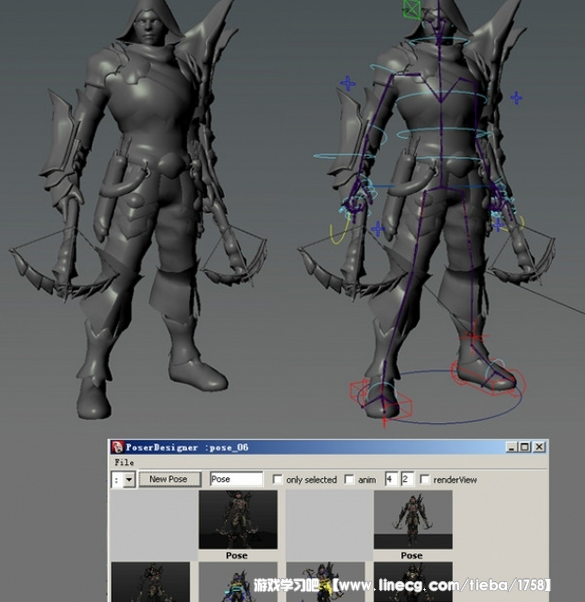Enable the only selected checkbox

[x=277, y=479]
